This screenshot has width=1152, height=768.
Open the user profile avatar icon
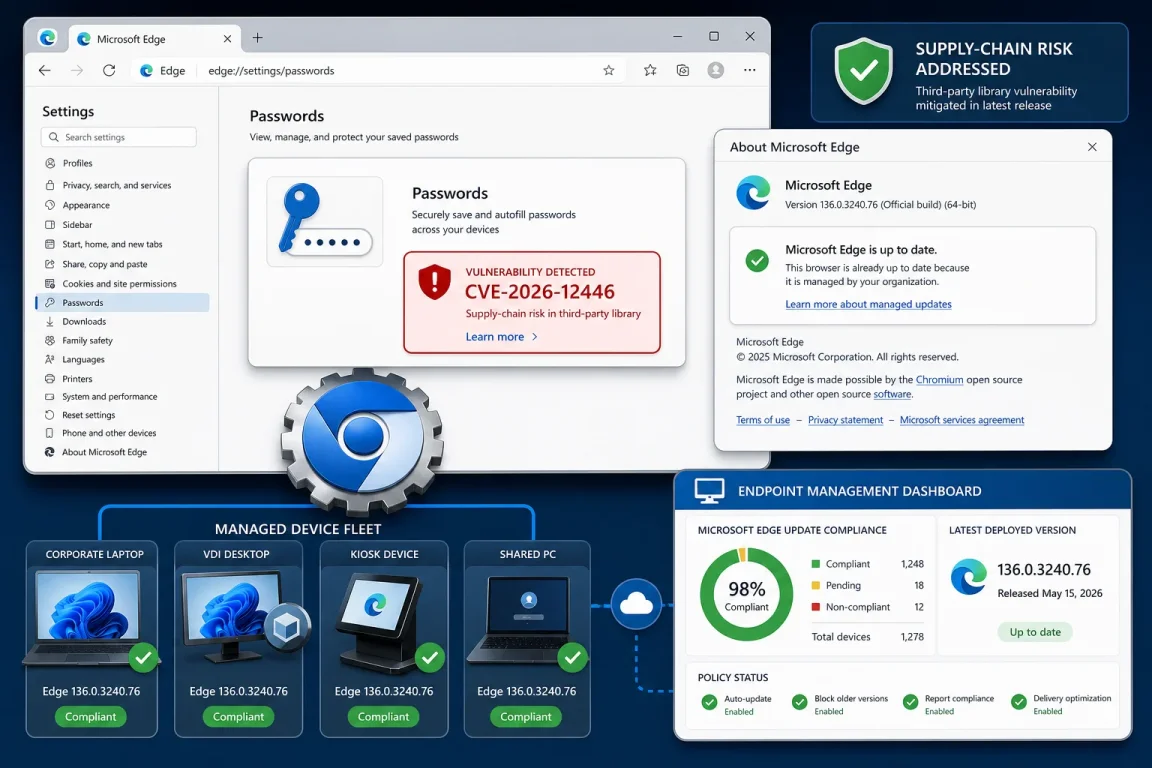(716, 71)
